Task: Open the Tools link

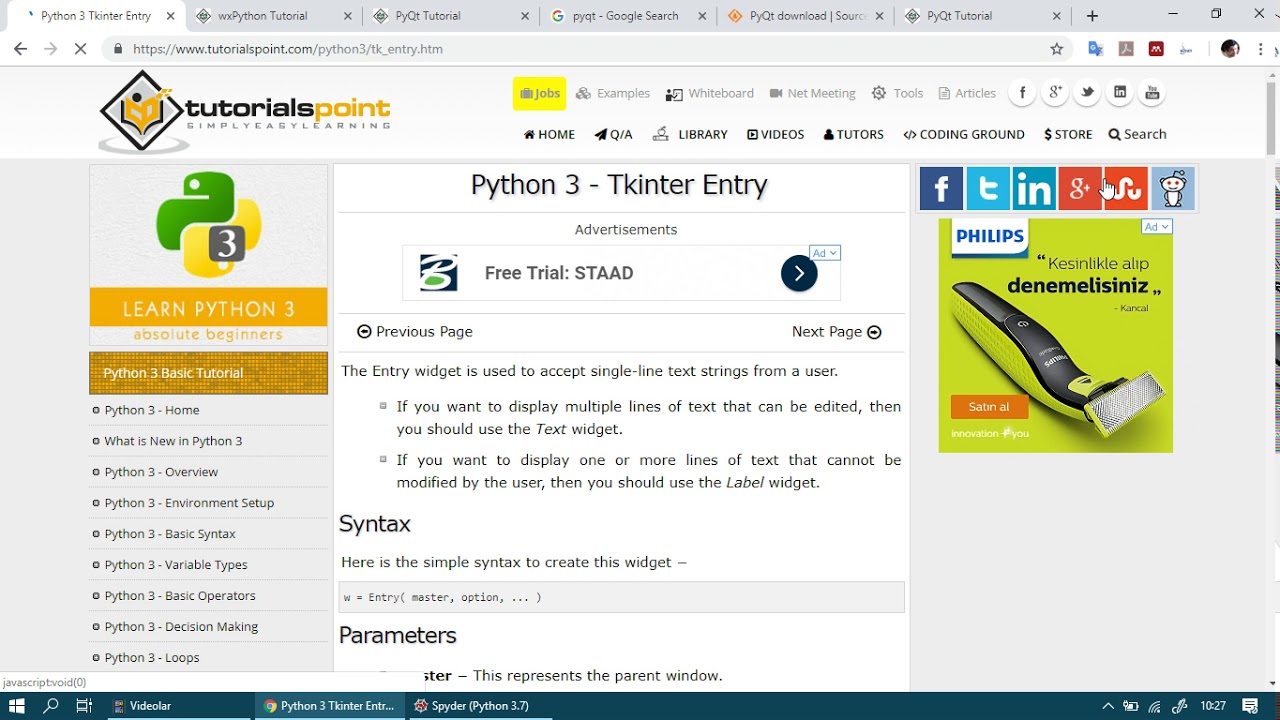Action: pos(897,93)
